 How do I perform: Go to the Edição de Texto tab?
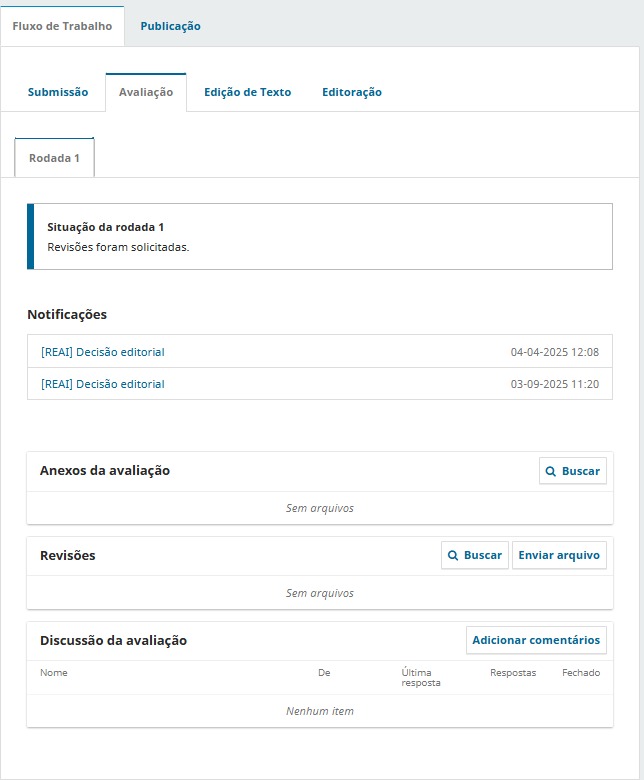click(247, 92)
